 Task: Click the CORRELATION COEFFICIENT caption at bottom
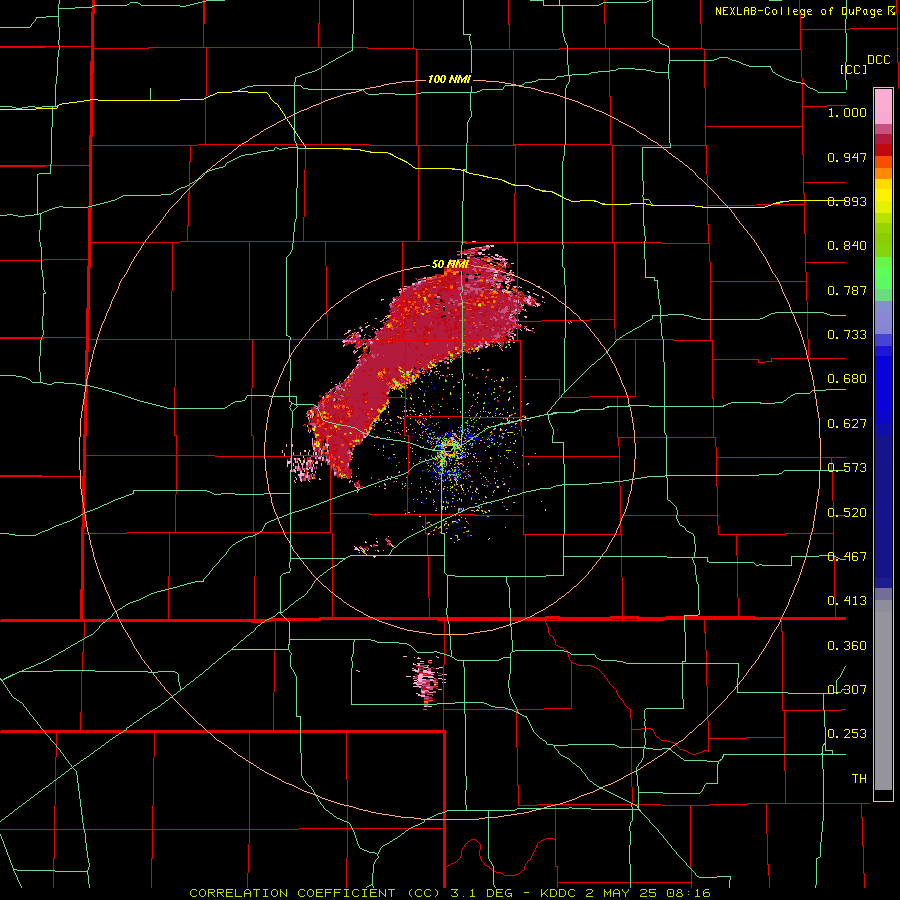tap(450, 893)
